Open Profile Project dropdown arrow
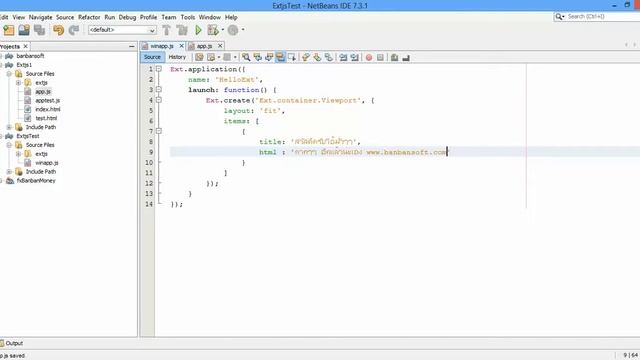The height and width of the screenshot is (360, 640). pos(243,30)
